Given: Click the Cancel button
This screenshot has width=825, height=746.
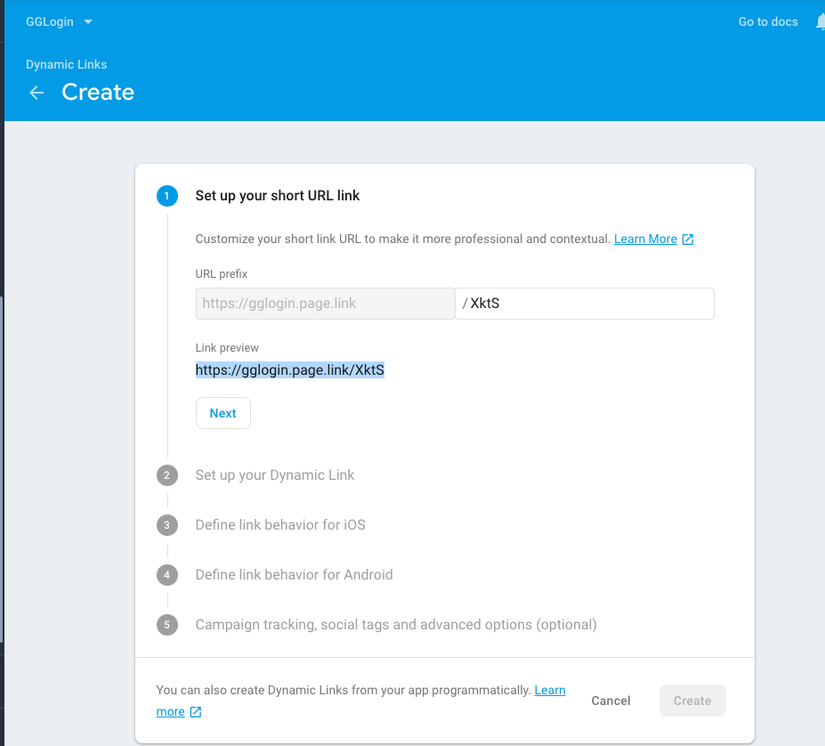Looking at the screenshot, I should pos(611,701).
